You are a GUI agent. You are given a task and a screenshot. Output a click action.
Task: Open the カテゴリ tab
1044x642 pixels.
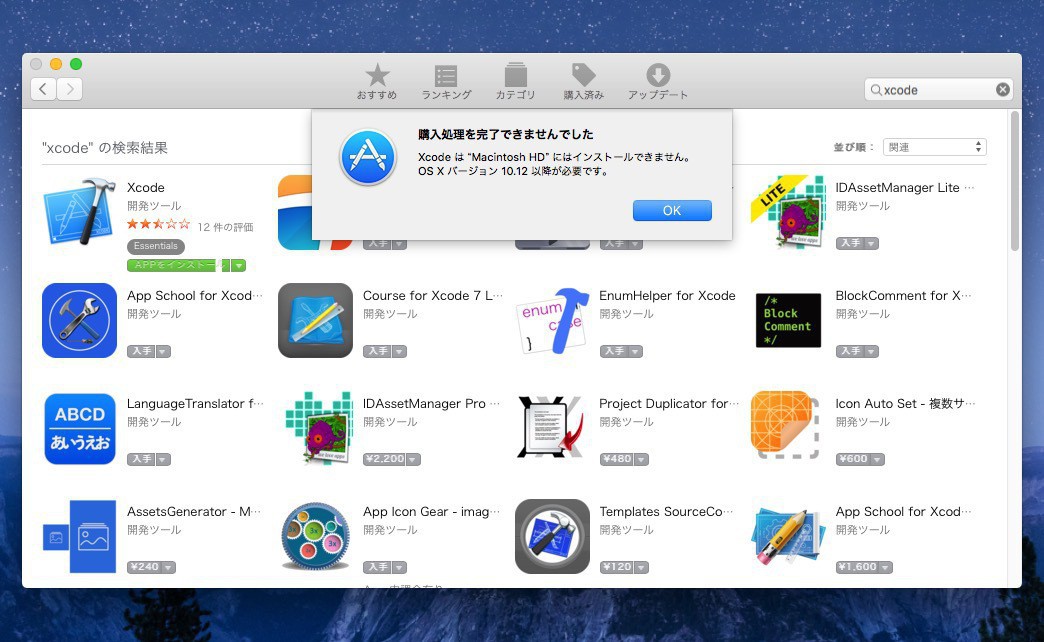coord(515,82)
